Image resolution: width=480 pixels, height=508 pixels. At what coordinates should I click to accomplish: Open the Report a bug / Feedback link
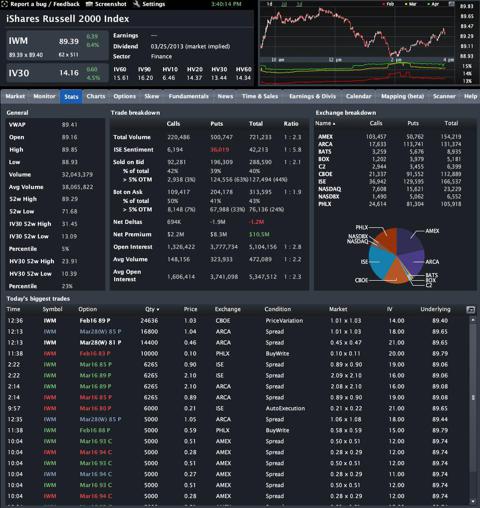pos(41,4)
